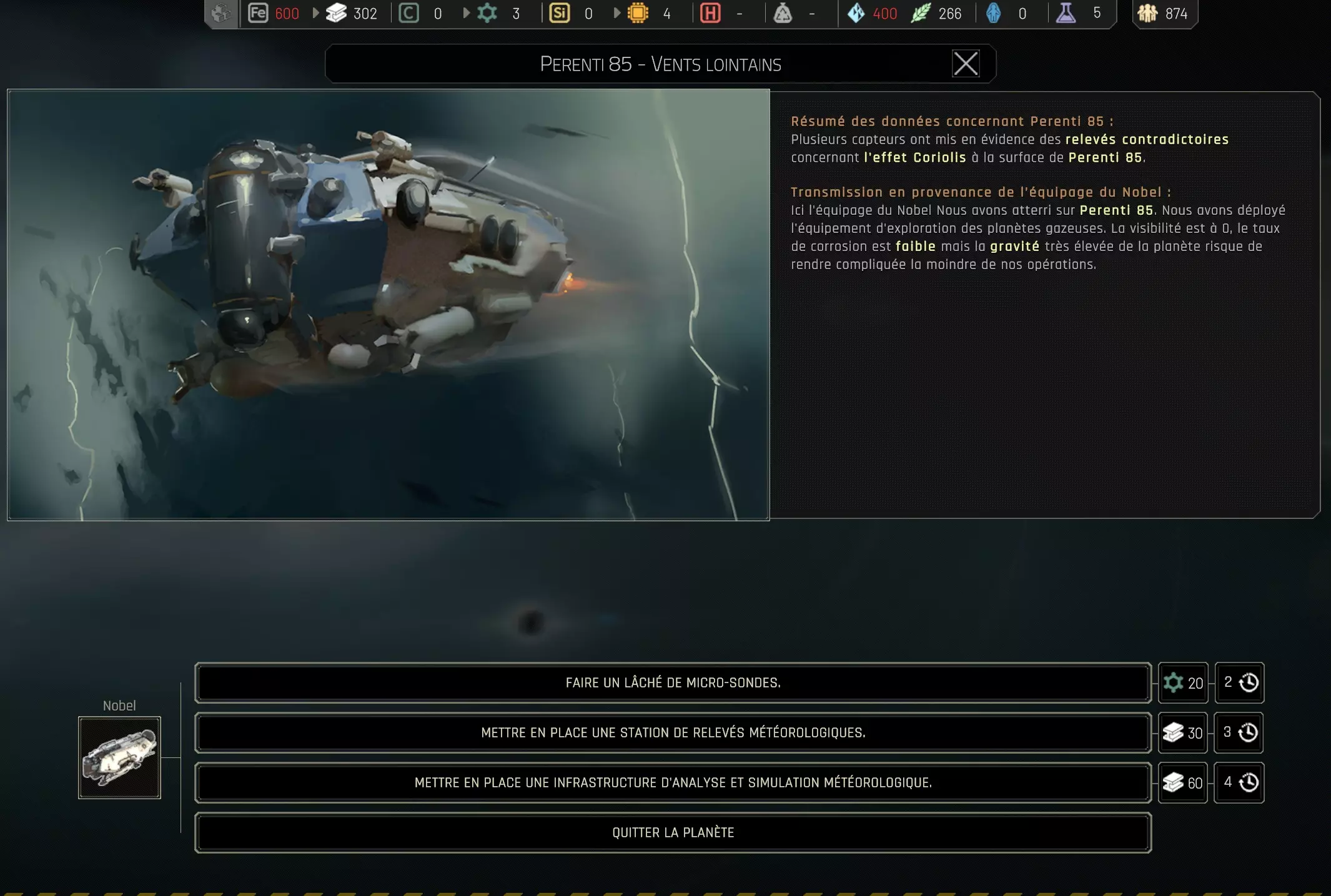This screenshot has width=1331, height=896.
Task: Expand the carbon to polymer conversion arrow
Action: [466, 13]
